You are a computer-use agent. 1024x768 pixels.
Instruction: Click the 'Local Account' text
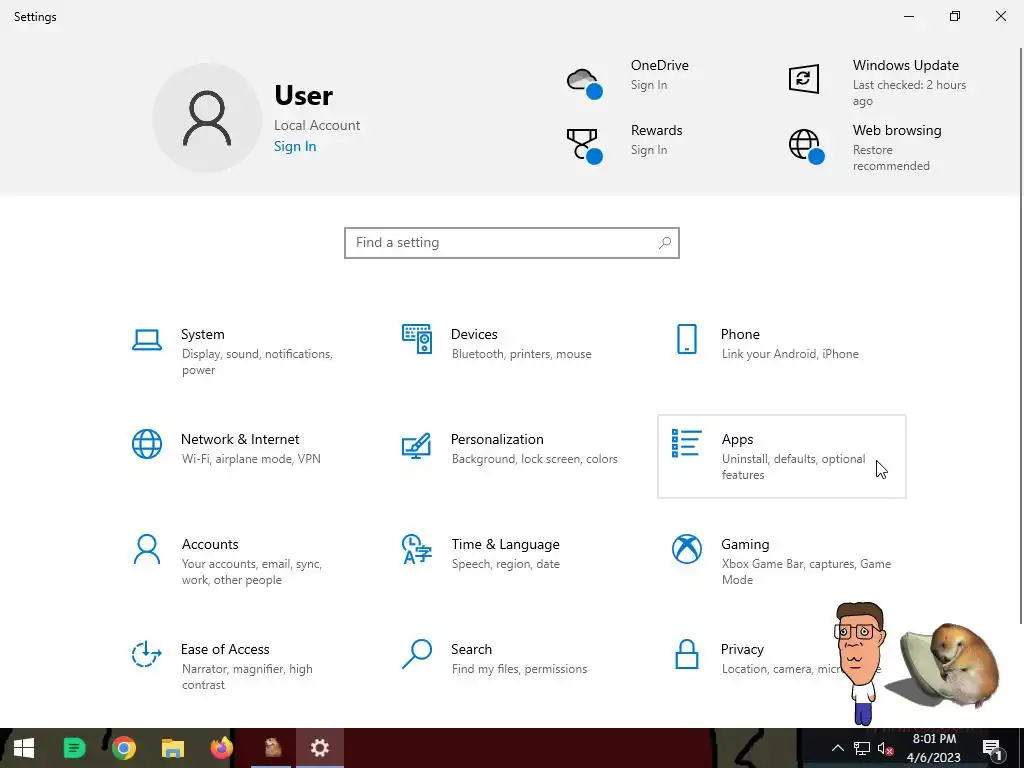[317, 125]
